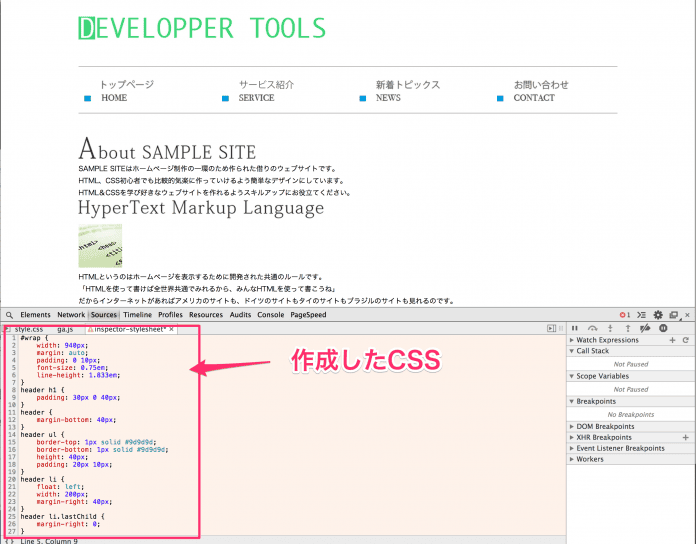The image size is (696, 544).
Task: Select the style.css file tab
Action: 28,329
